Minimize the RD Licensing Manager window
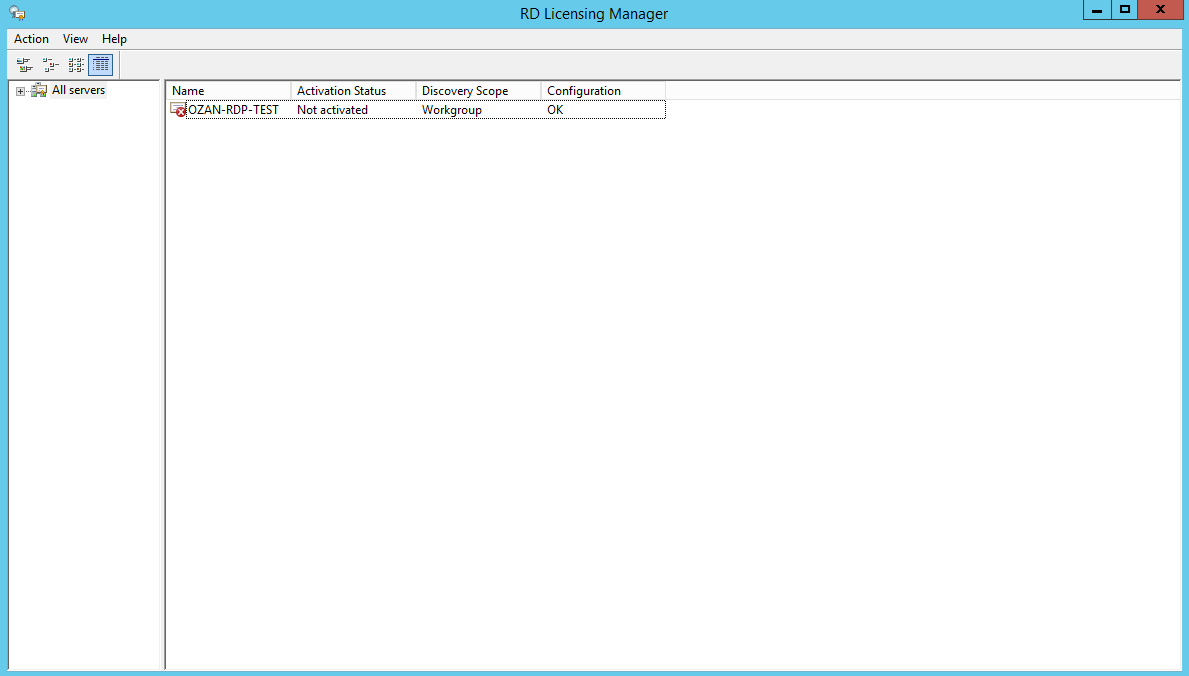This screenshot has width=1189, height=676. [1097, 10]
